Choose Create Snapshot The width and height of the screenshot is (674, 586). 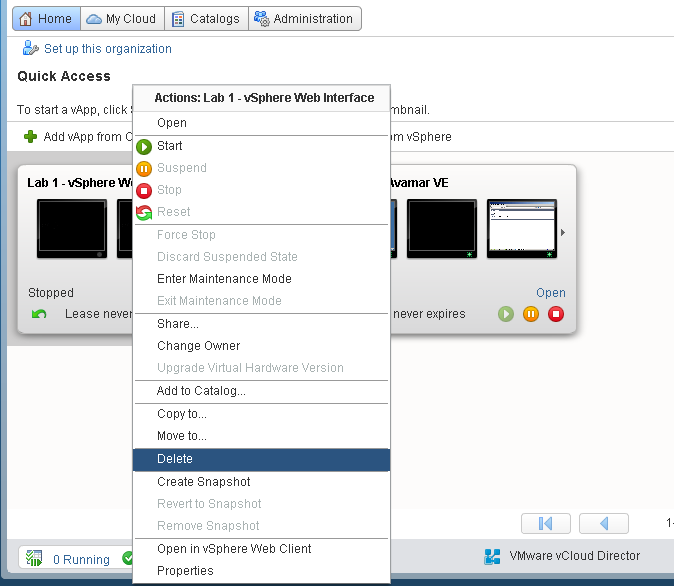coord(261,482)
